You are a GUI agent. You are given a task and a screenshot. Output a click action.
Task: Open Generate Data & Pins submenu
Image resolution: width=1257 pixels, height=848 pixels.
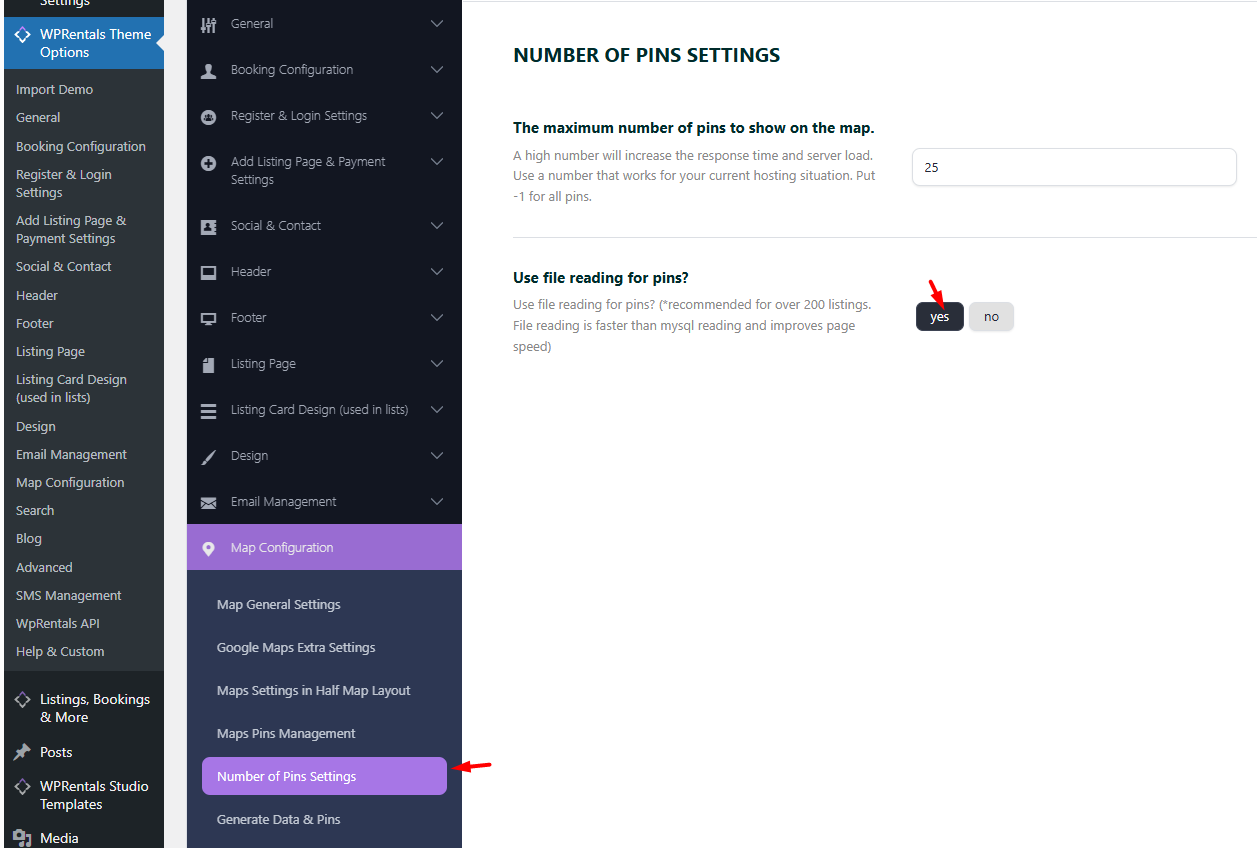278,819
